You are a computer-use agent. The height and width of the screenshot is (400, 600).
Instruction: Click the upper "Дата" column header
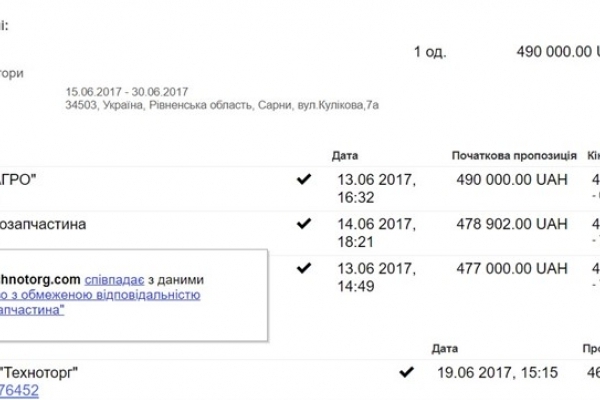click(344, 156)
